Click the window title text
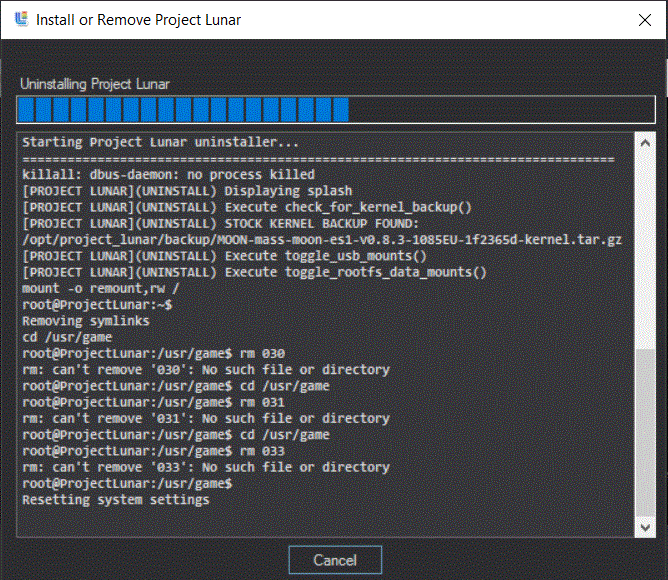 point(138,19)
